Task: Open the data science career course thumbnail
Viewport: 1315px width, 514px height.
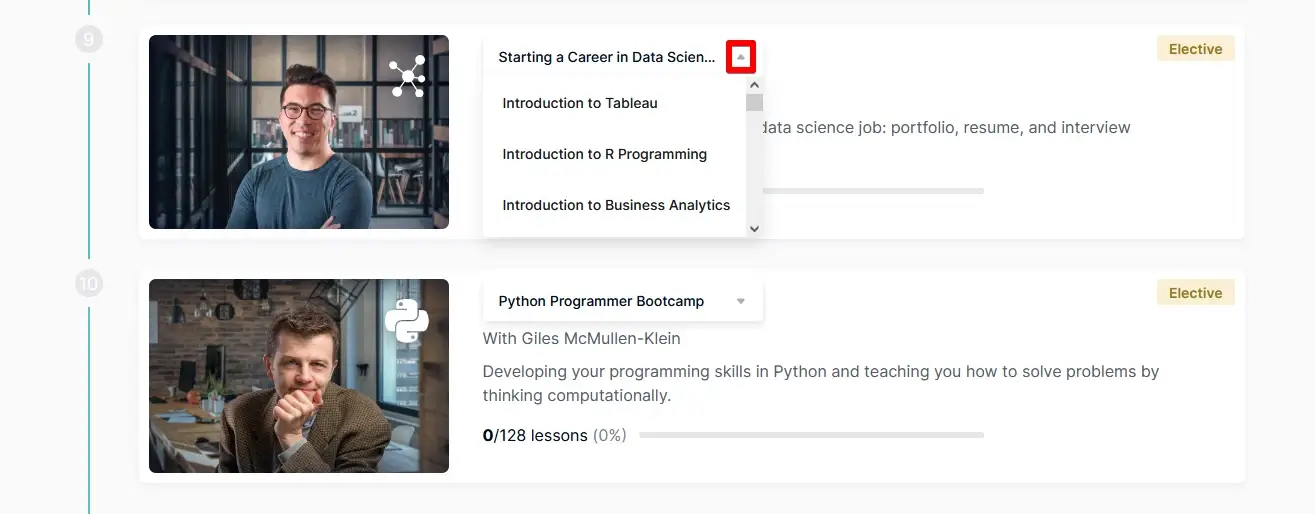Action: [298, 132]
